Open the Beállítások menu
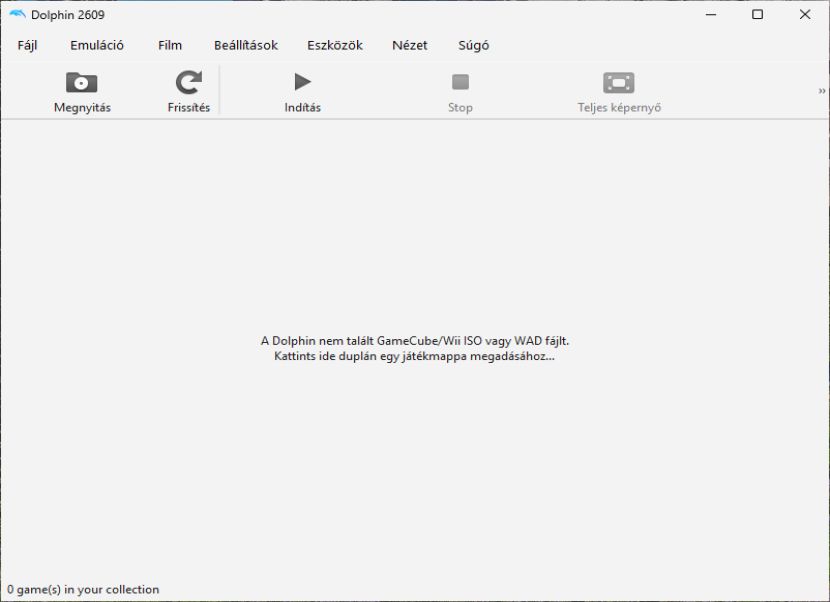 (x=246, y=46)
